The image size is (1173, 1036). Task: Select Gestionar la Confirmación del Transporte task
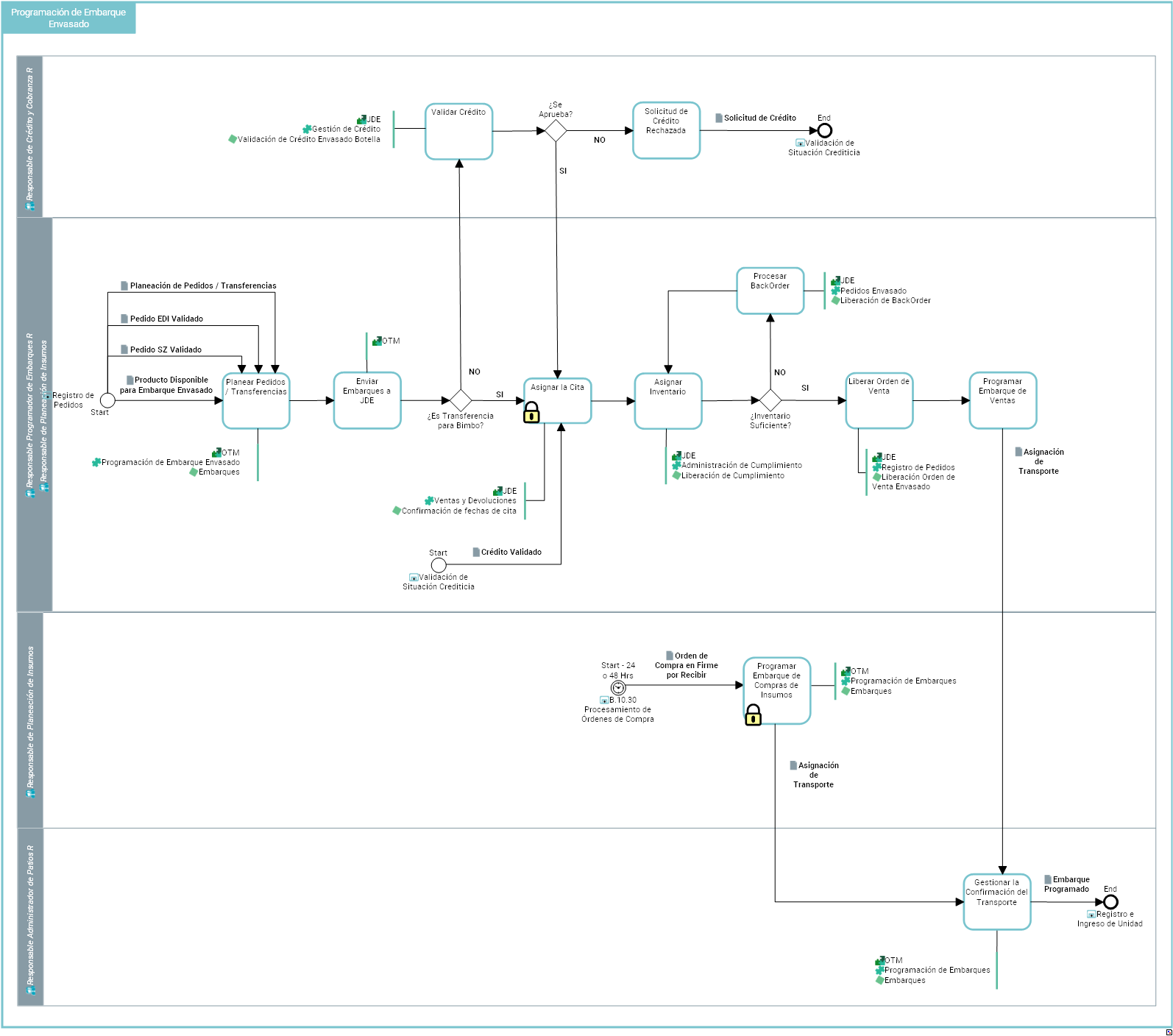[x=997, y=902]
